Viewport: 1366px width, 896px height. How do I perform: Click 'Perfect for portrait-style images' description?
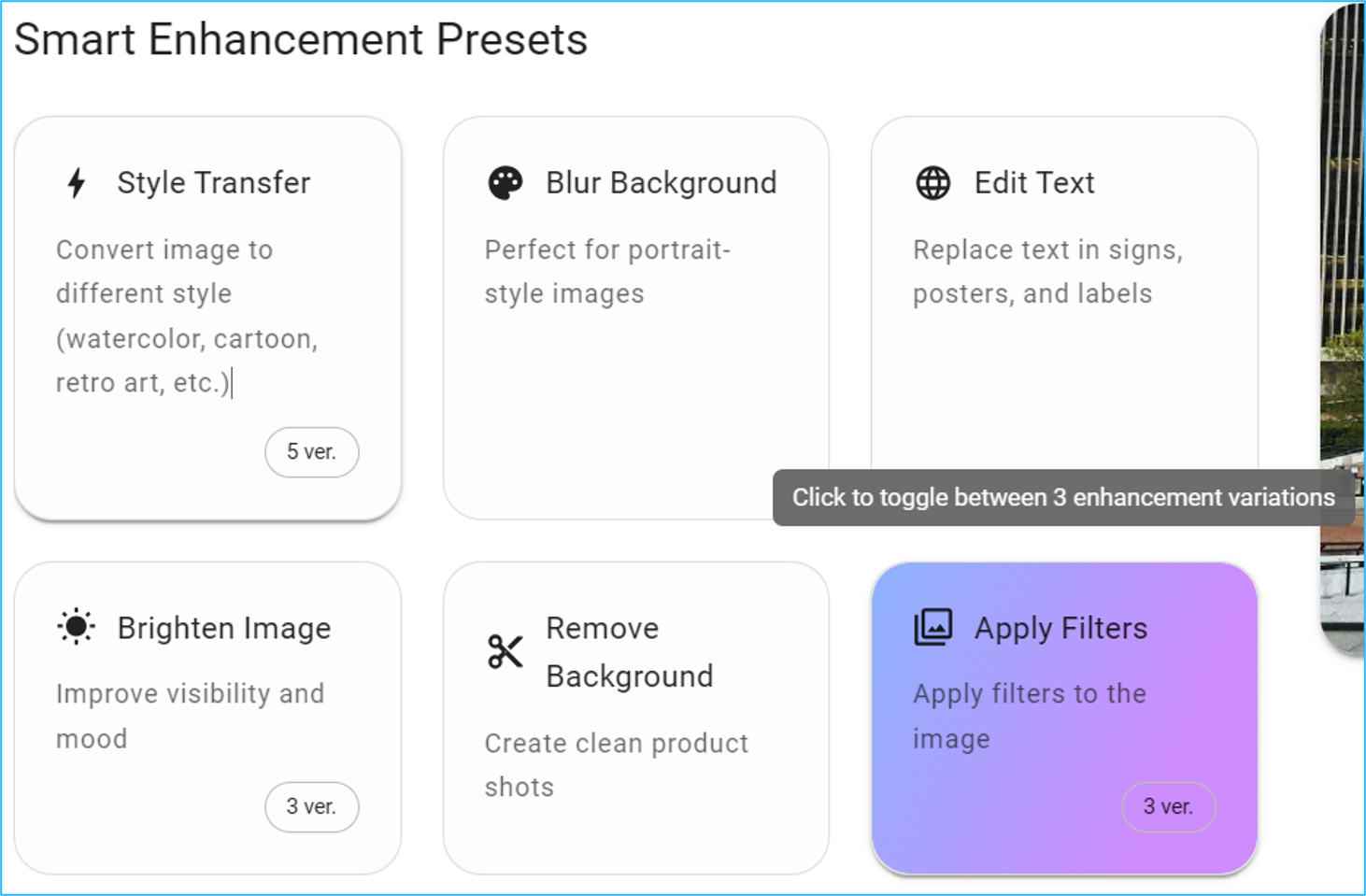[607, 272]
